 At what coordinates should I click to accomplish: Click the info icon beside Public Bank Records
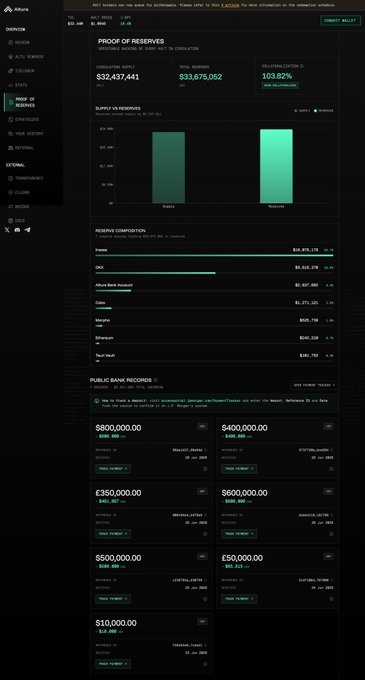click(x=156, y=380)
